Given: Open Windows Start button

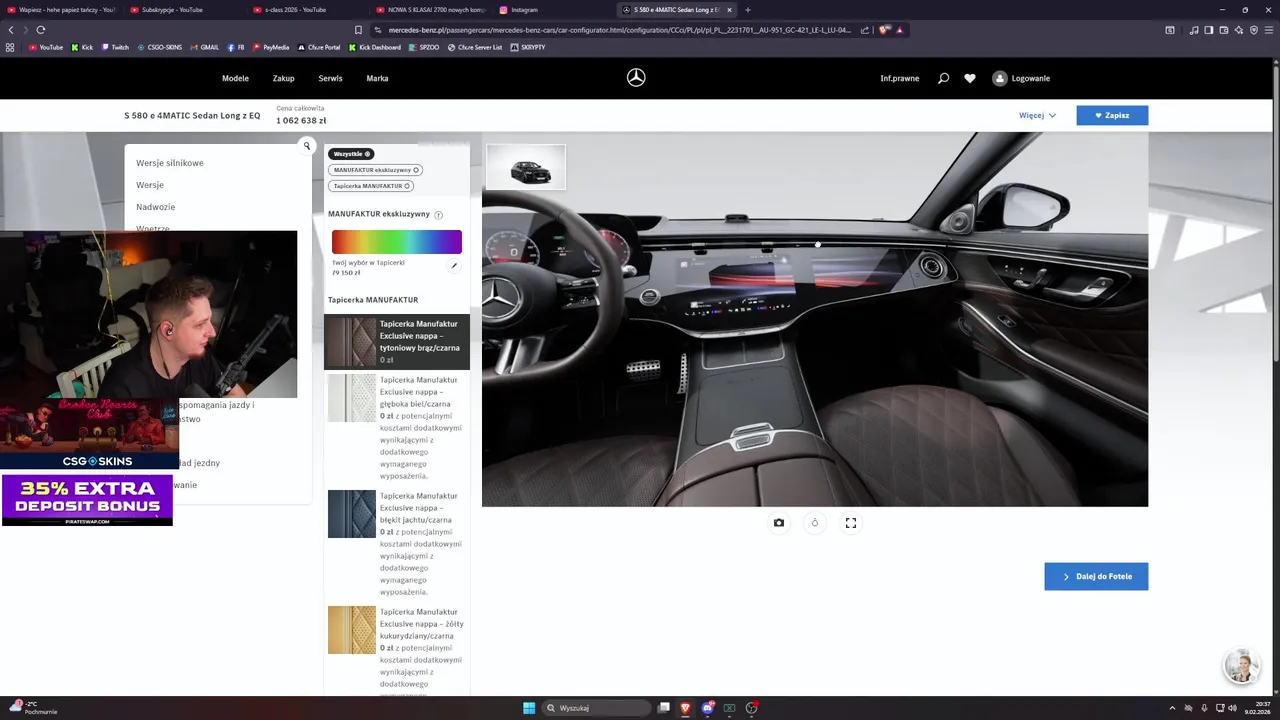Looking at the screenshot, I should point(529,708).
